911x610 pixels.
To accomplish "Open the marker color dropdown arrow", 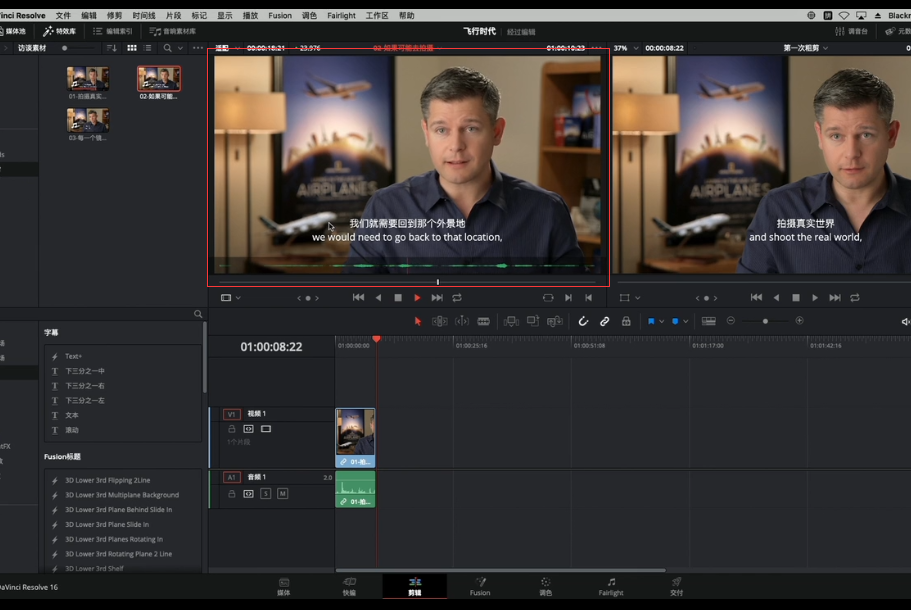I will point(686,321).
